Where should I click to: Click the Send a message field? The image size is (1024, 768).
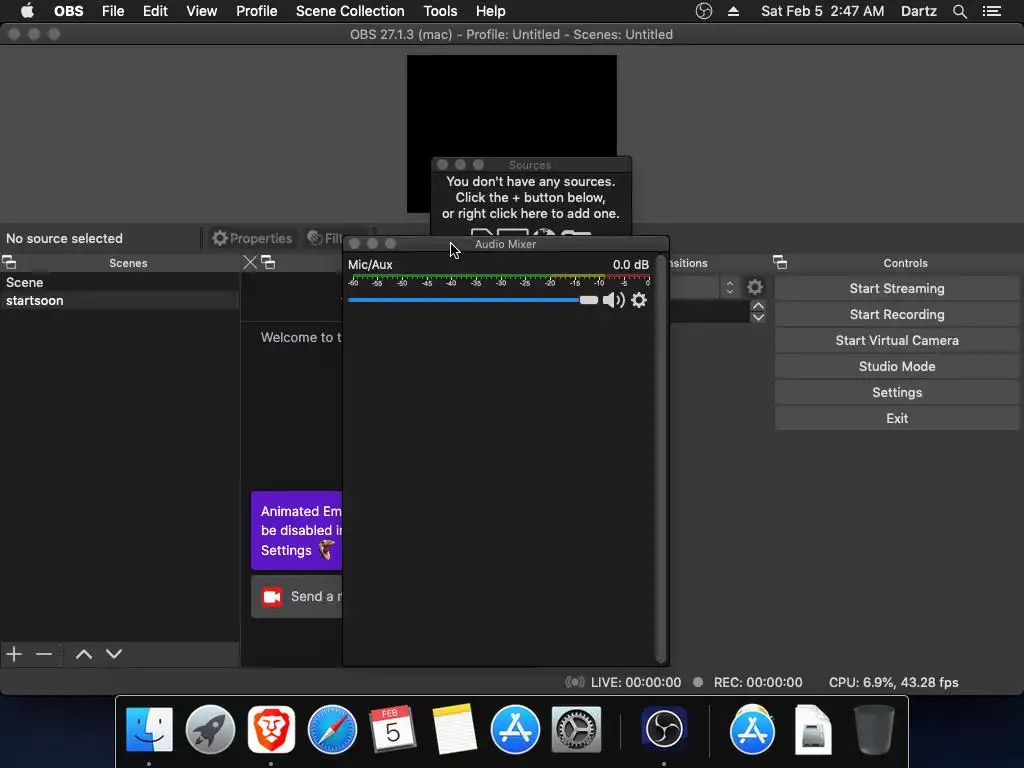(297, 596)
